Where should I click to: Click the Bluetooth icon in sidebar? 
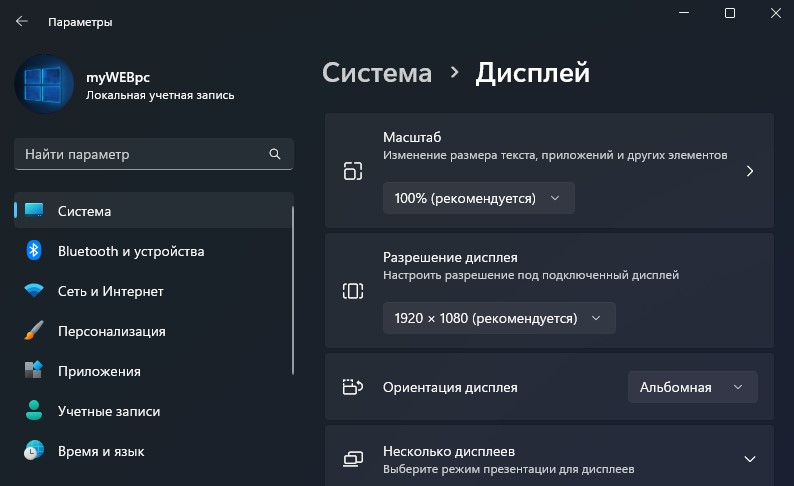pos(34,250)
